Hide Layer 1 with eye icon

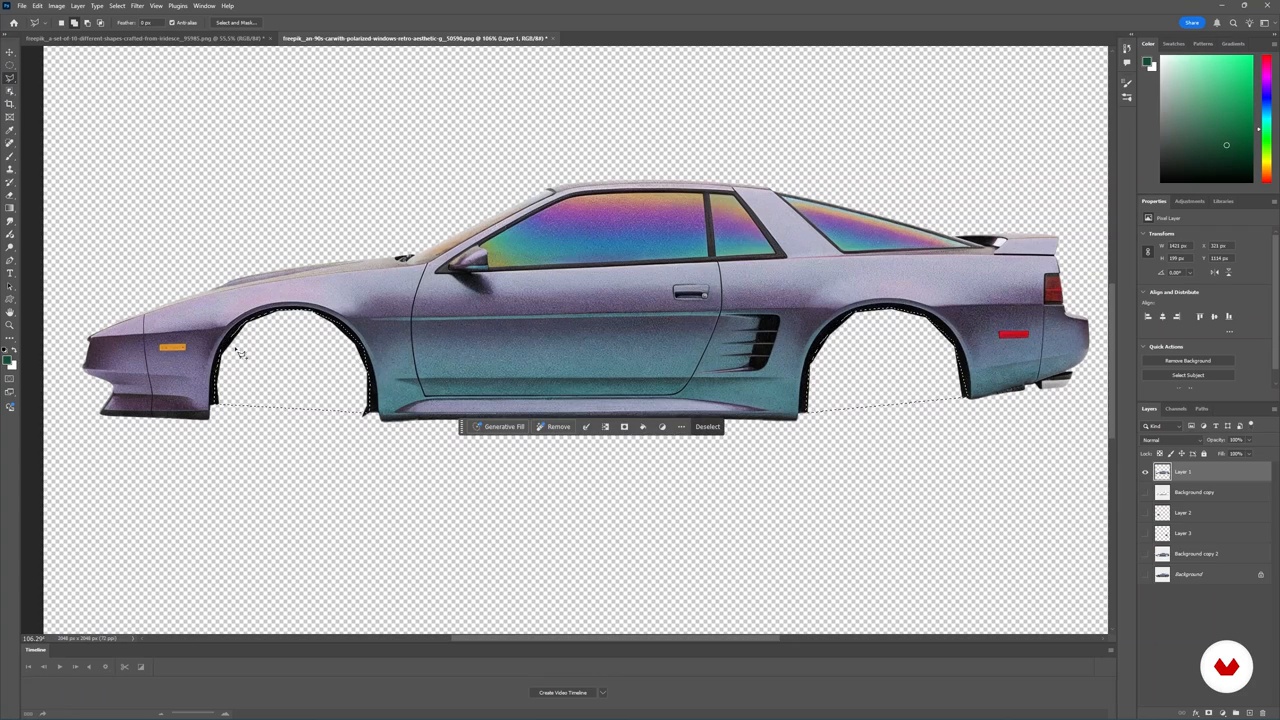click(1146, 472)
